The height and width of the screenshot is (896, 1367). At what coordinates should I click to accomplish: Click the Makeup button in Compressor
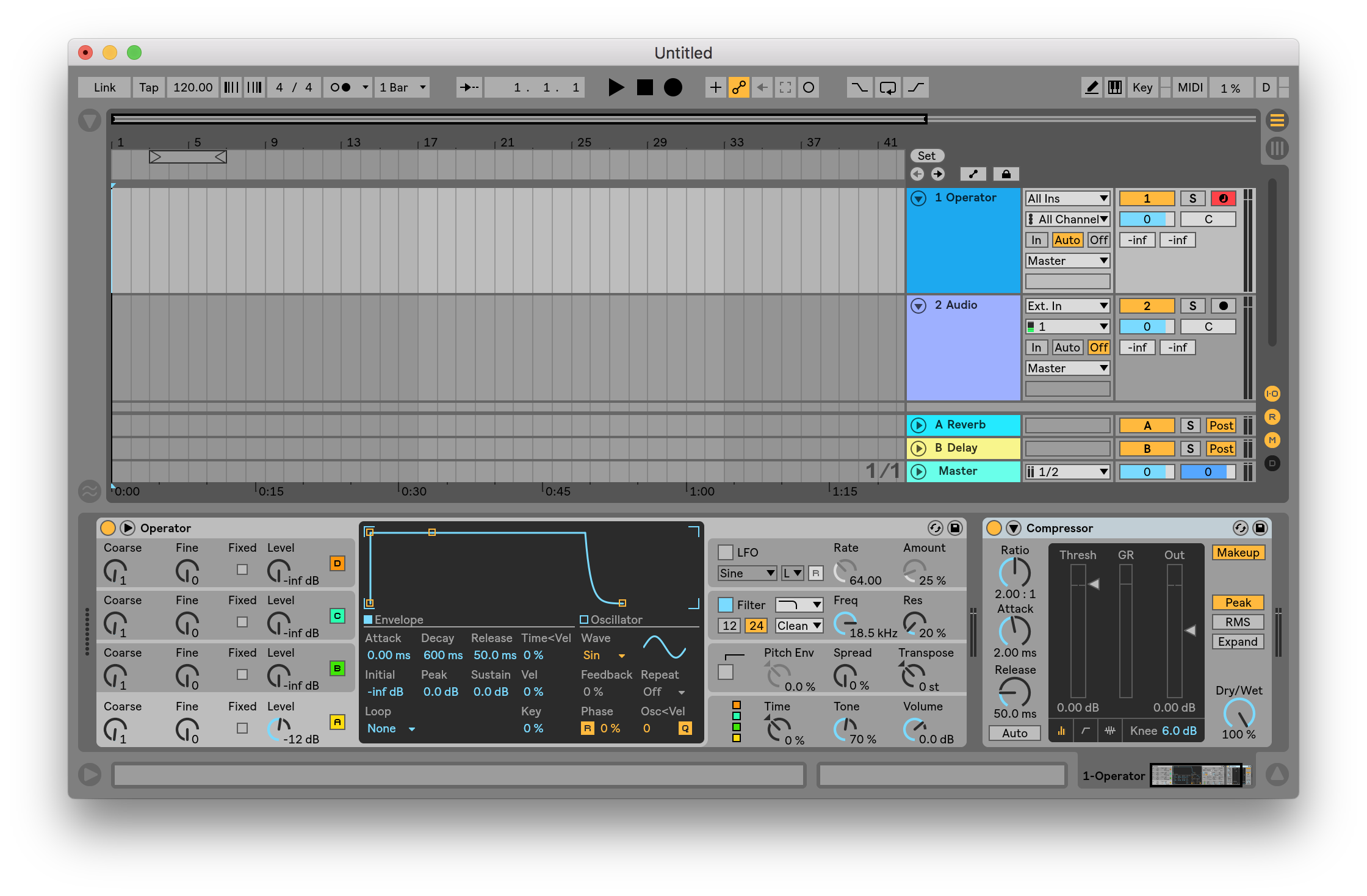click(1238, 552)
